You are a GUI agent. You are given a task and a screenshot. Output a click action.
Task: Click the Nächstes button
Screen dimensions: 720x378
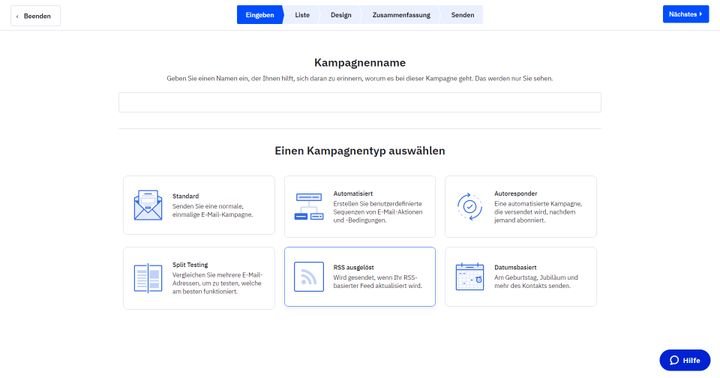[x=686, y=14]
